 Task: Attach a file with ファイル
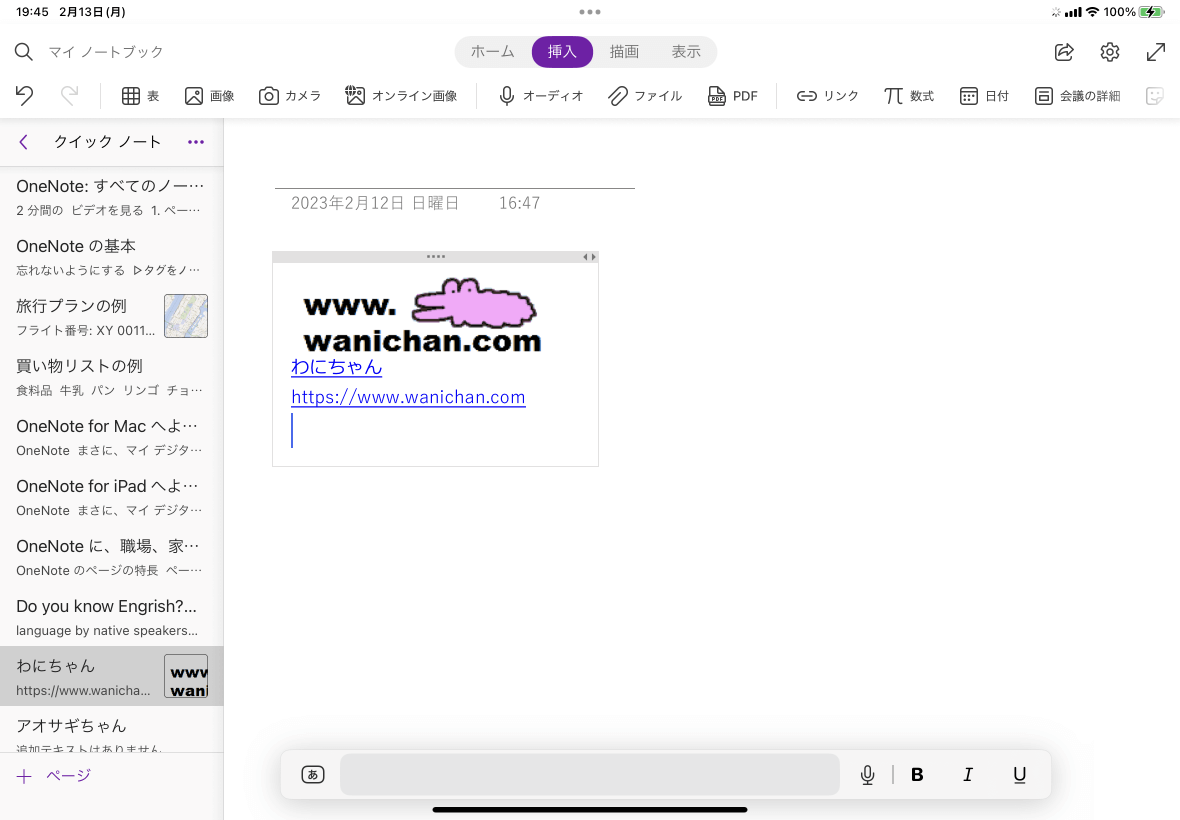[645, 96]
